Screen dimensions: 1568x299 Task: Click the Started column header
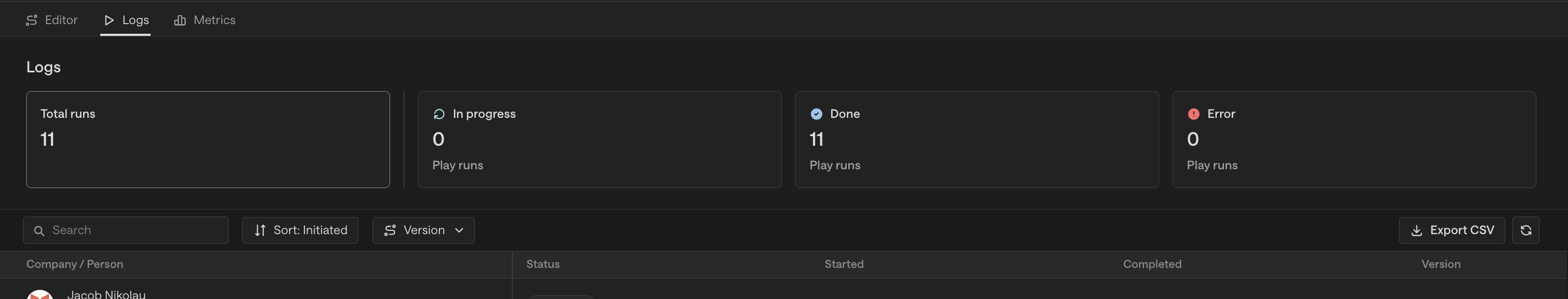tap(843, 264)
